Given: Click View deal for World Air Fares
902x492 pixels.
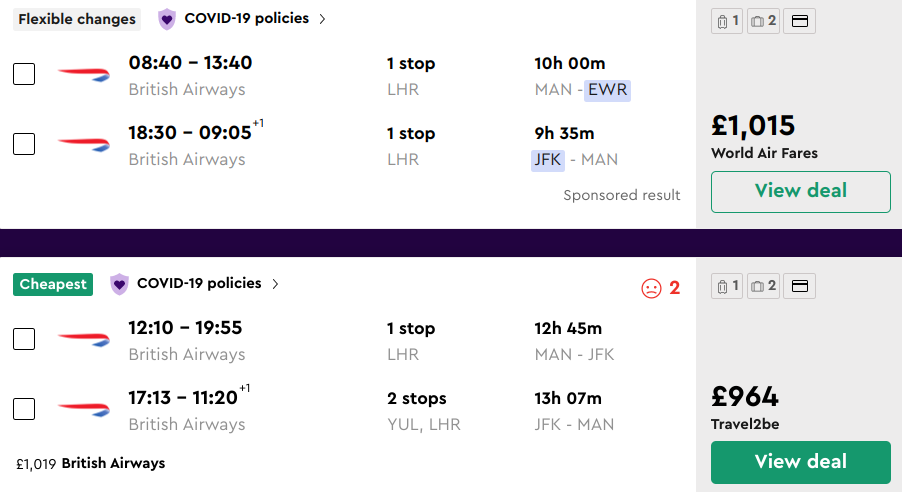Looking at the screenshot, I should (x=800, y=191).
